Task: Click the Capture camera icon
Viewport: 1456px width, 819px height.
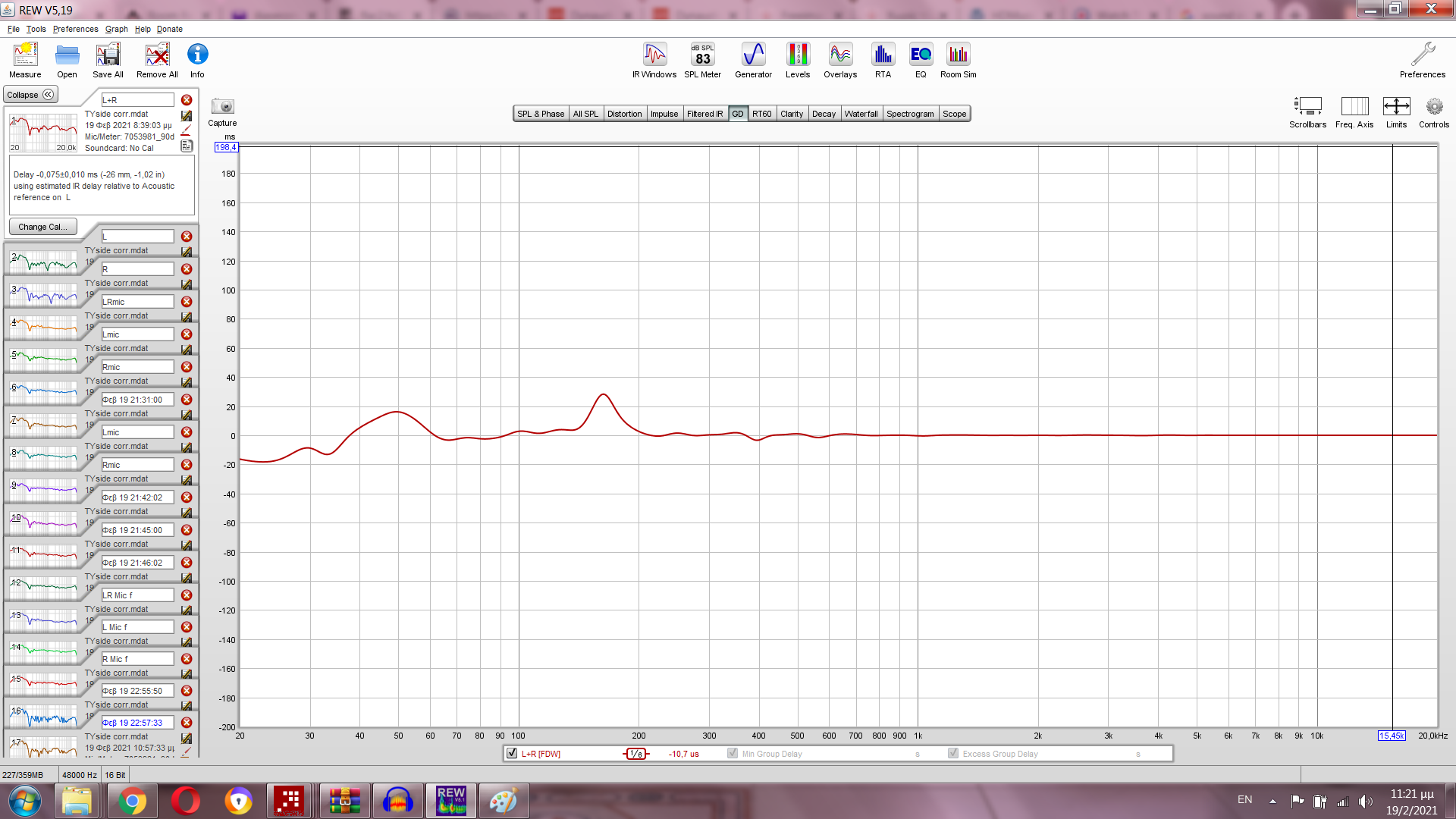Action: pos(222,107)
